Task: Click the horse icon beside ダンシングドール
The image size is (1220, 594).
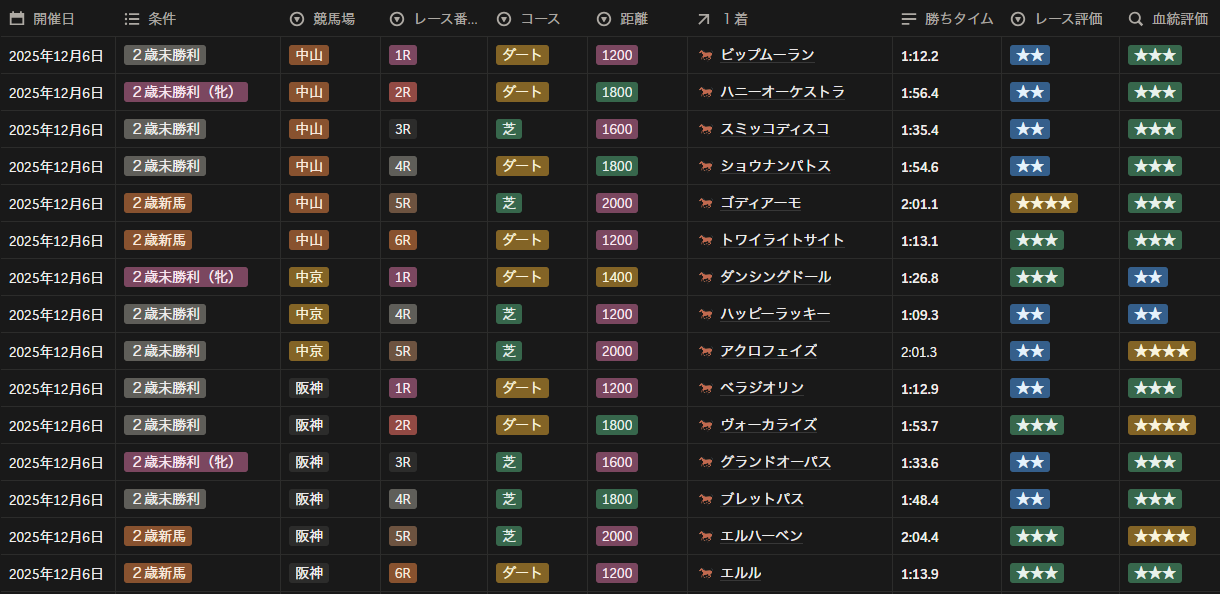Action: (x=706, y=278)
